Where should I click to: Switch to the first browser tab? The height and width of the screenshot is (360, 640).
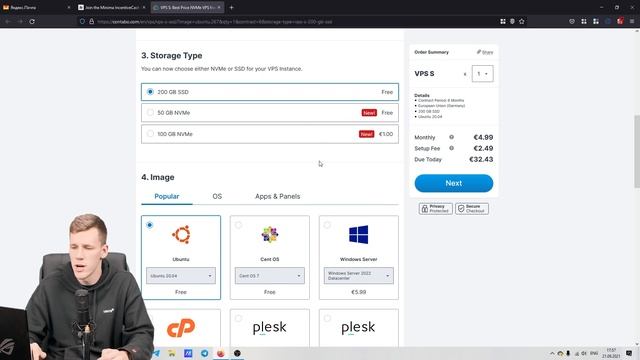point(37,7)
